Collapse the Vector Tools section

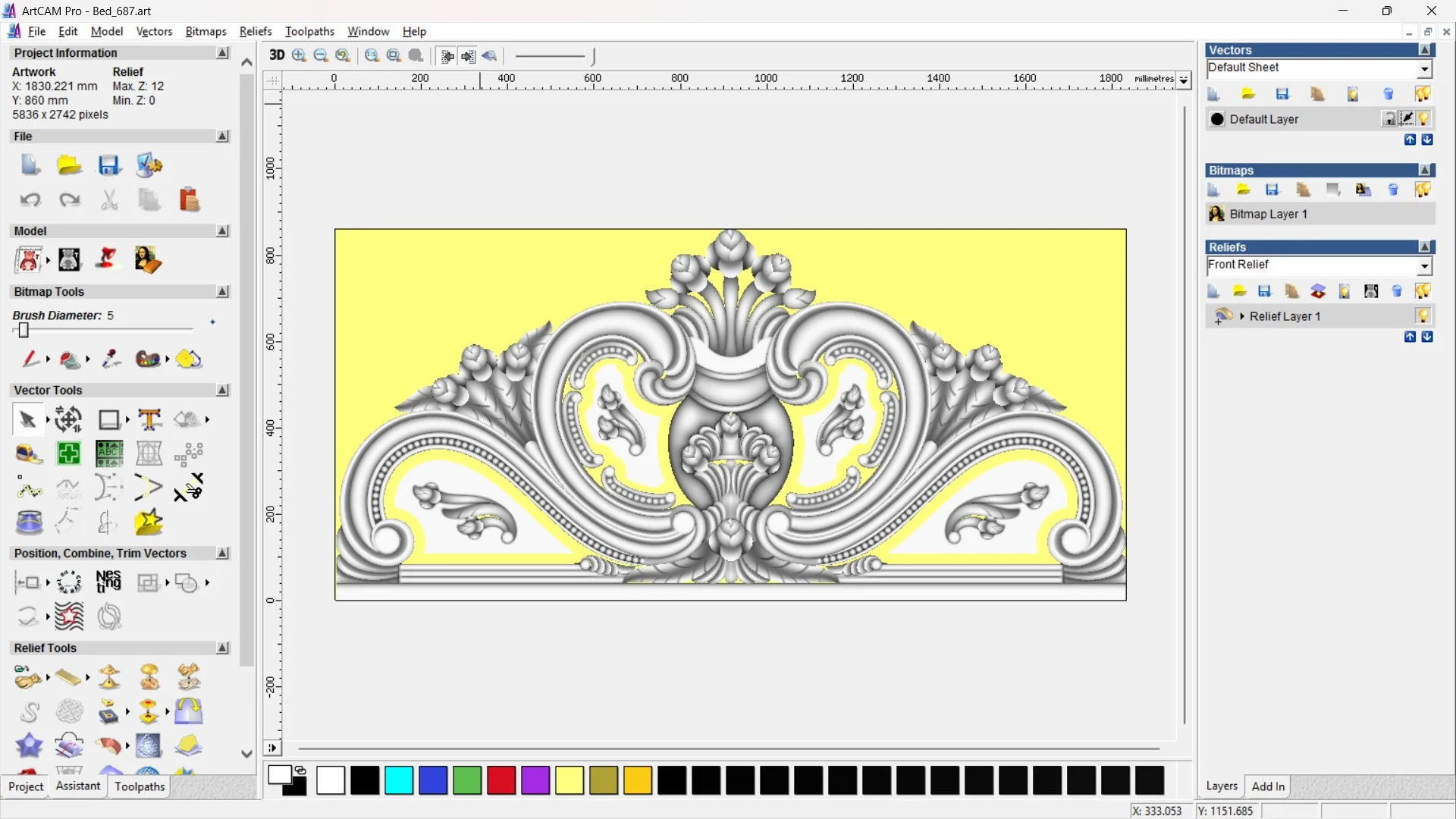[x=222, y=390]
